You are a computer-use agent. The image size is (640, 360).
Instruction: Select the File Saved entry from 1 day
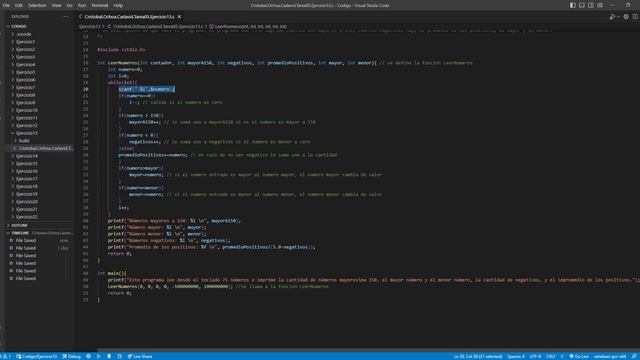[40, 248]
